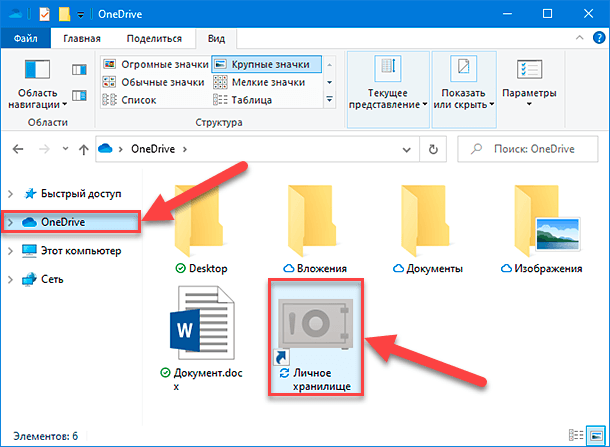Open Customize Quick Access Toolbar dropdown

click(x=80, y=15)
